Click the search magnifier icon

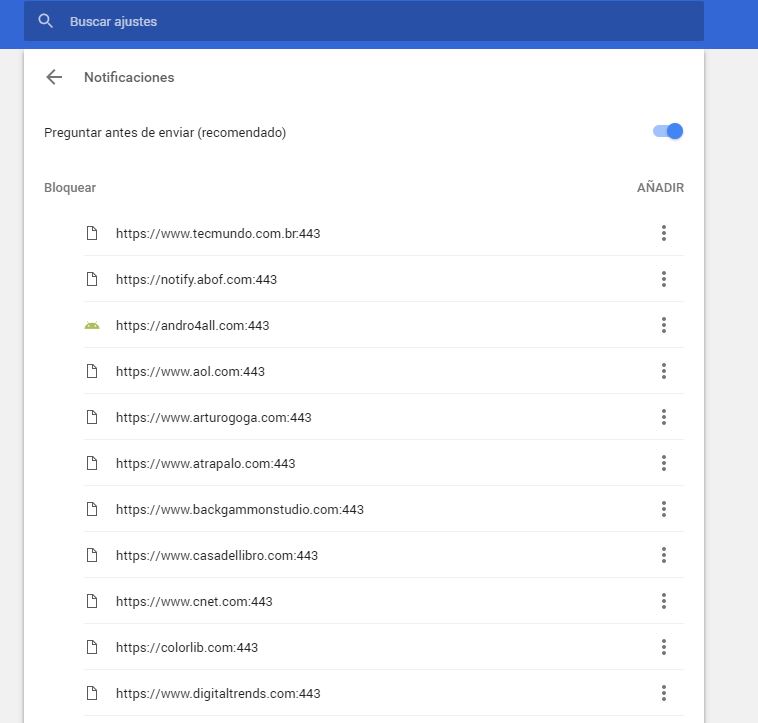click(x=45, y=21)
